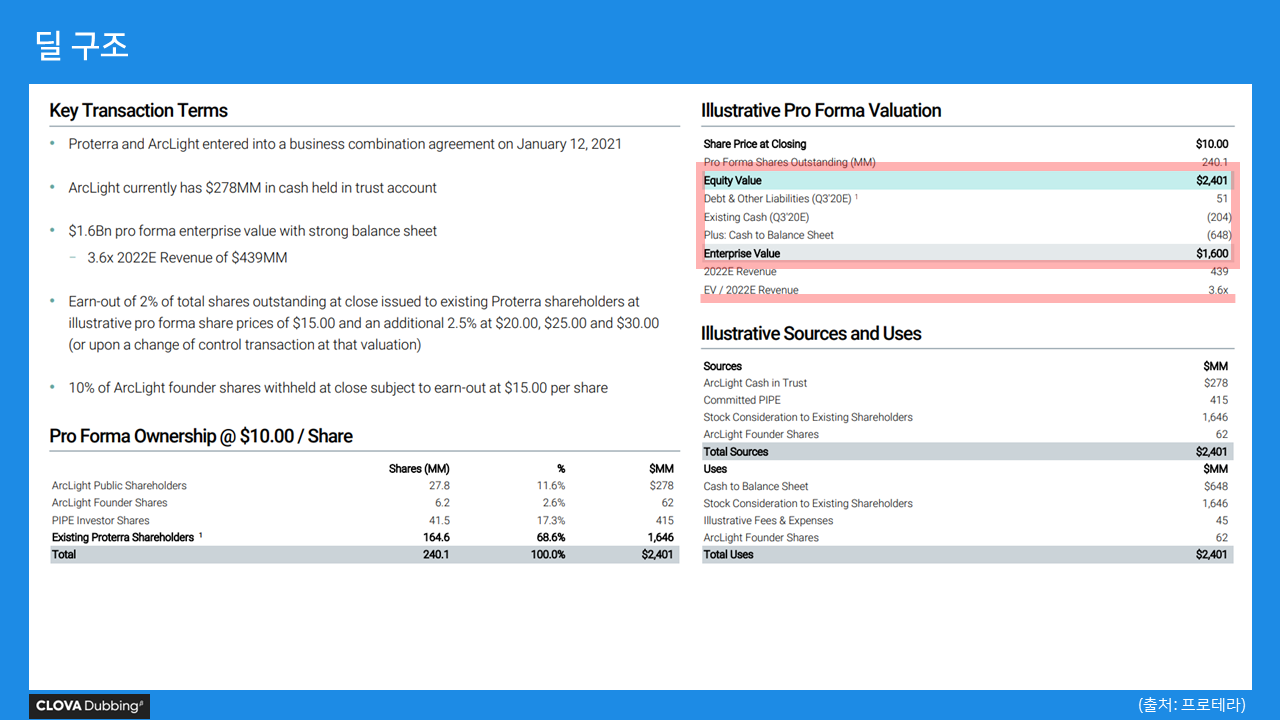Click the 'Illustrative Pro Forma Valuation' heading
This screenshot has height=720, width=1280.
pyautogui.click(x=821, y=111)
